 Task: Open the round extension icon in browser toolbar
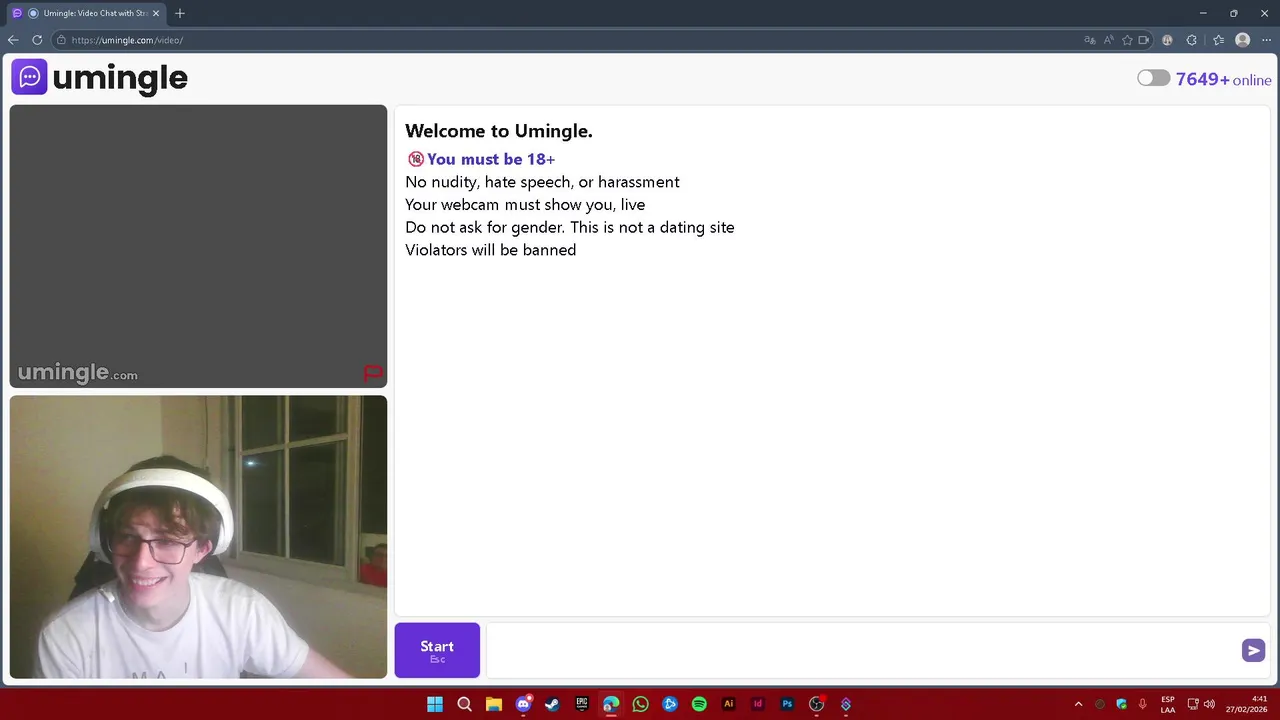(1167, 40)
